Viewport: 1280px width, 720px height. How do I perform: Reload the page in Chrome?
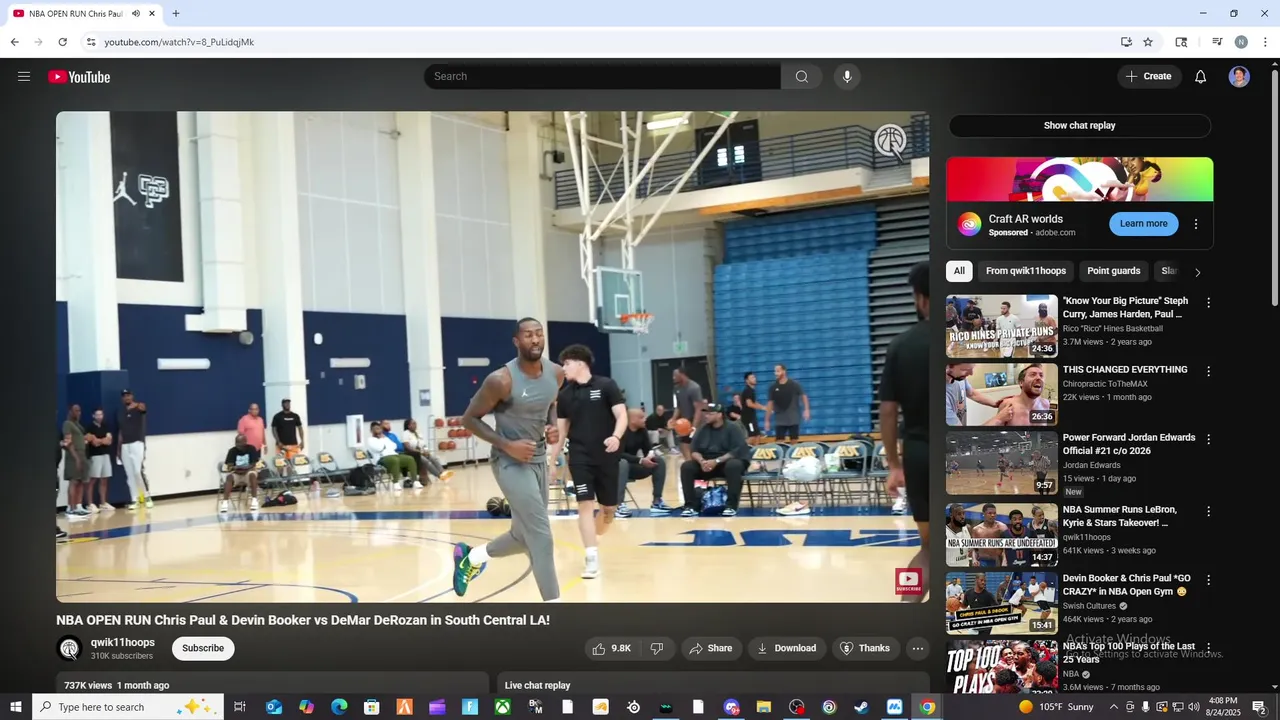[62, 42]
